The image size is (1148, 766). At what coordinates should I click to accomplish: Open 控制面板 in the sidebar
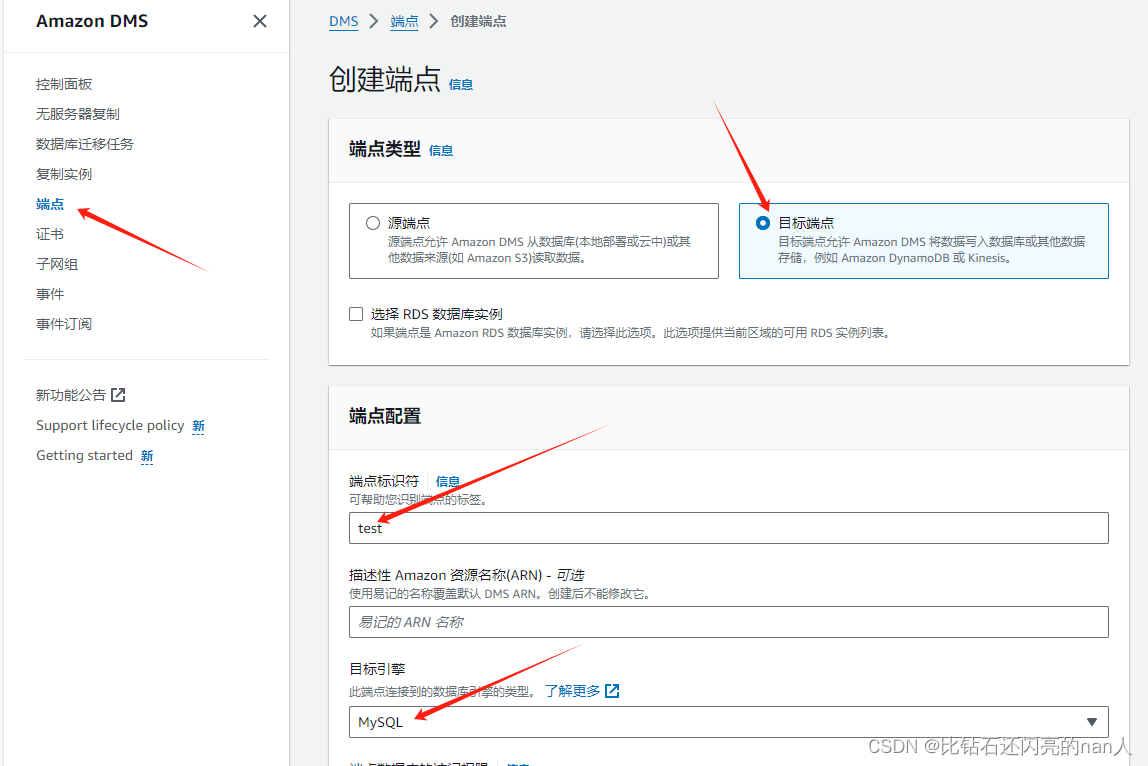tap(64, 84)
